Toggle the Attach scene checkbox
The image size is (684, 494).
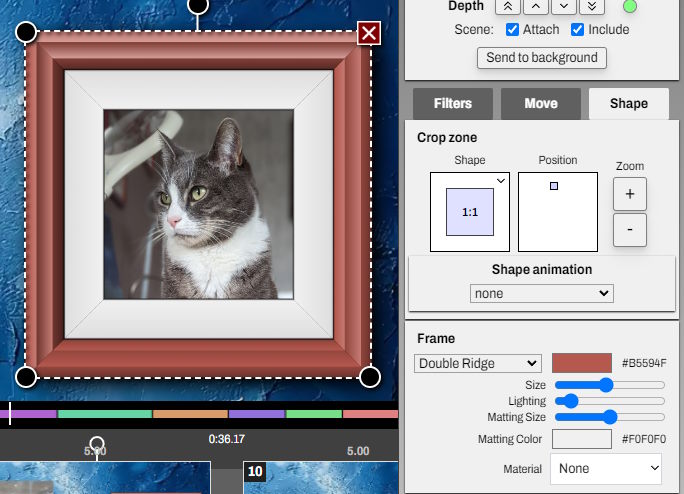[512, 30]
